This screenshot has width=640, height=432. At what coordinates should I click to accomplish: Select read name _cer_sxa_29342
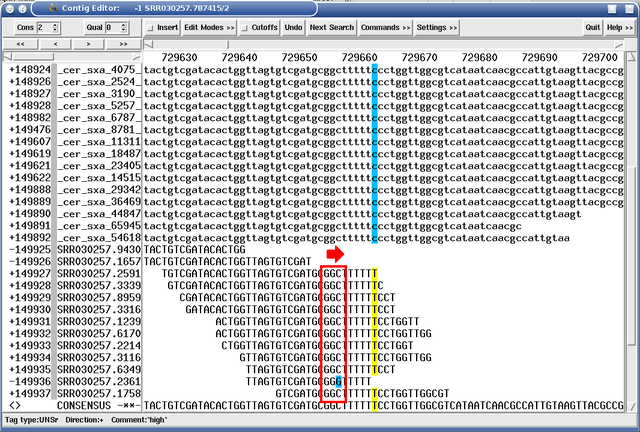[98, 190]
